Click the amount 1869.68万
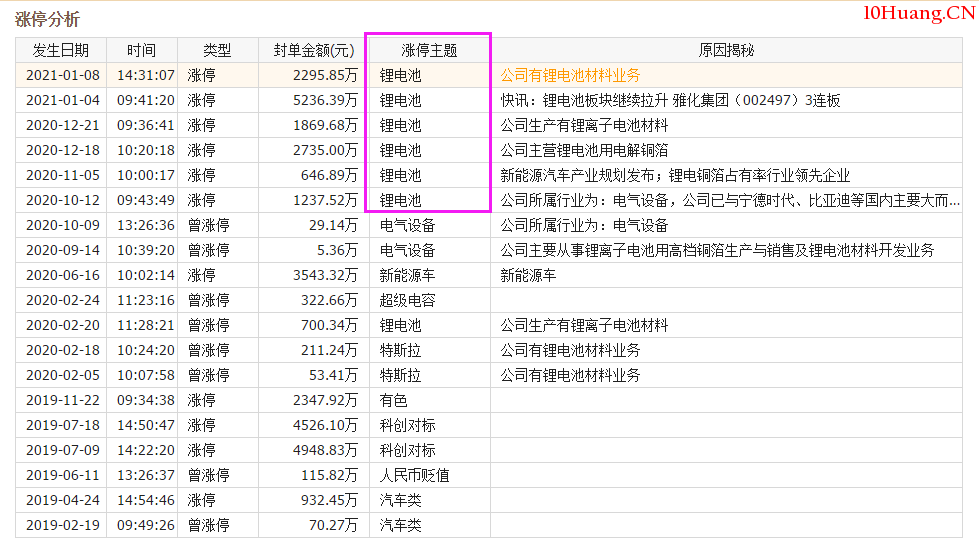Screen dimensions: 979x546 point(325,126)
